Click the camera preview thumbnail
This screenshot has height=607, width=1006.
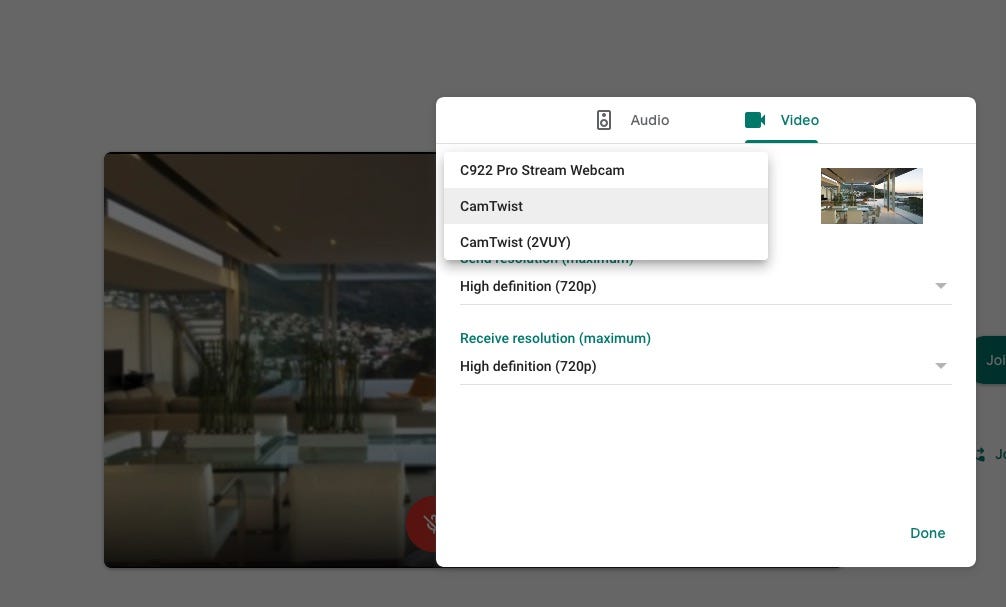pos(871,196)
